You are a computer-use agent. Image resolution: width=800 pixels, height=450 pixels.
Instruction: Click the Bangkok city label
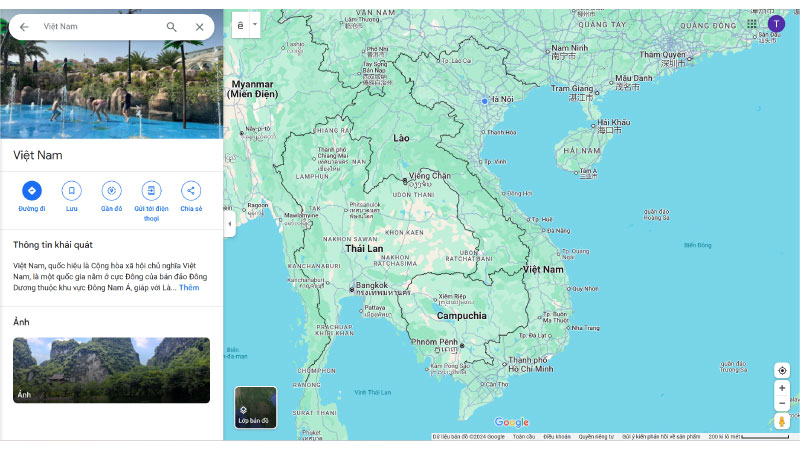click(x=371, y=285)
